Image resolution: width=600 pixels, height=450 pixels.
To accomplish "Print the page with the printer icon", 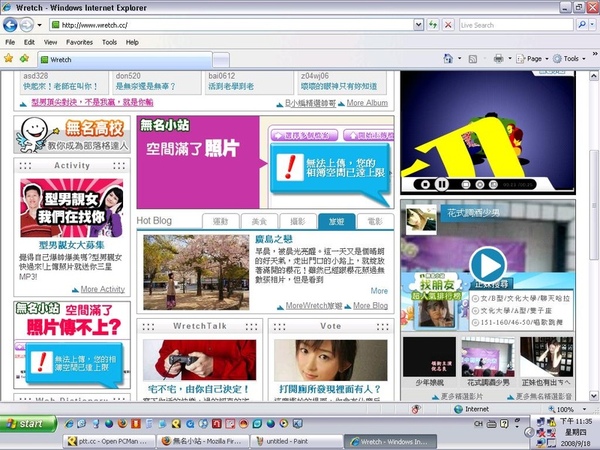I will point(498,59).
